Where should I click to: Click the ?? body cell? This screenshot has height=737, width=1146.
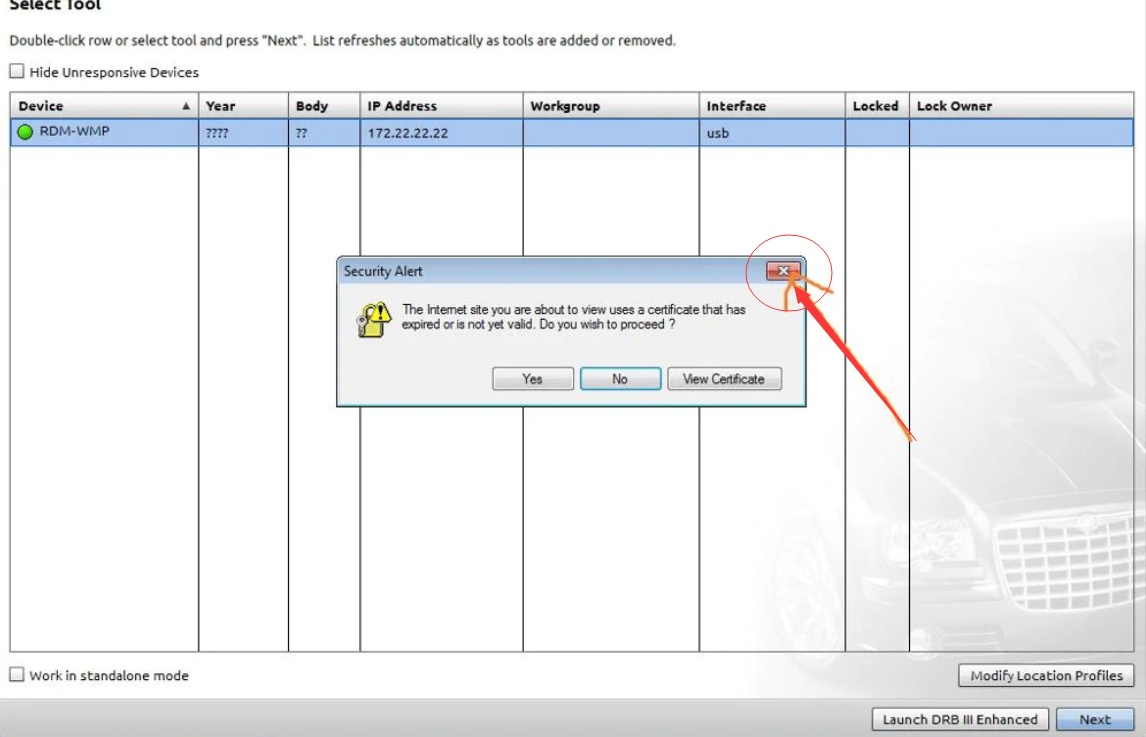[x=324, y=133]
